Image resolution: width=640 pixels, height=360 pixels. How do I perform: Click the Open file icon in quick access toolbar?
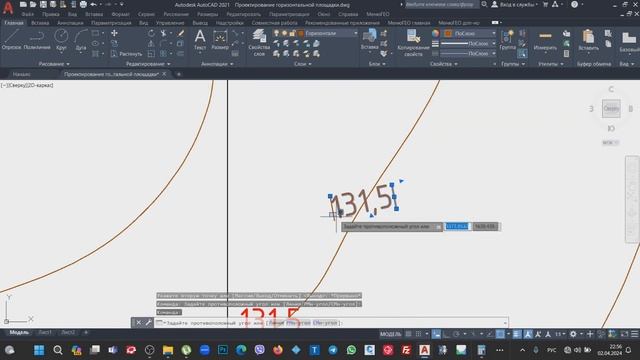click(x=33, y=4)
